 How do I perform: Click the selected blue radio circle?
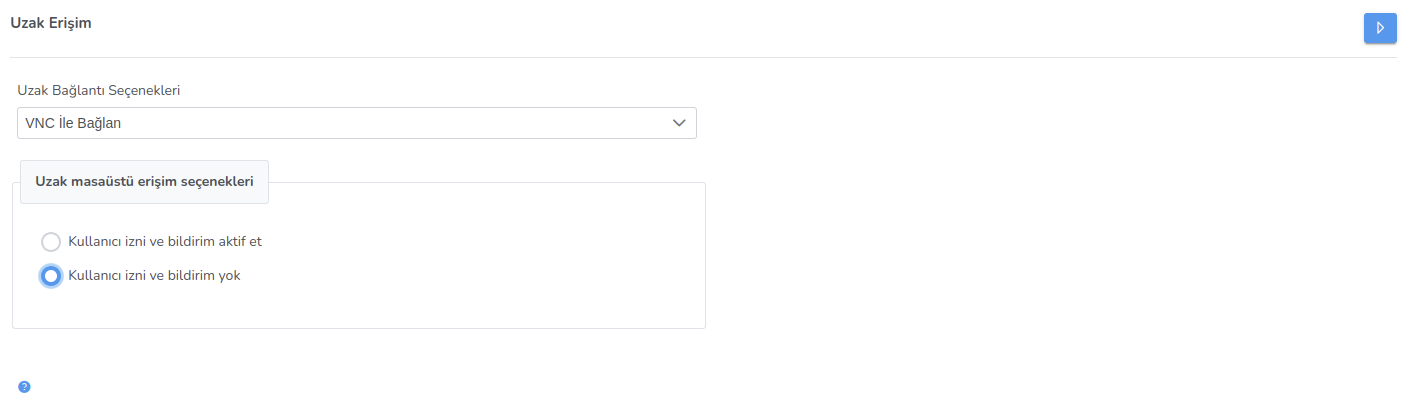pos(51,276)
